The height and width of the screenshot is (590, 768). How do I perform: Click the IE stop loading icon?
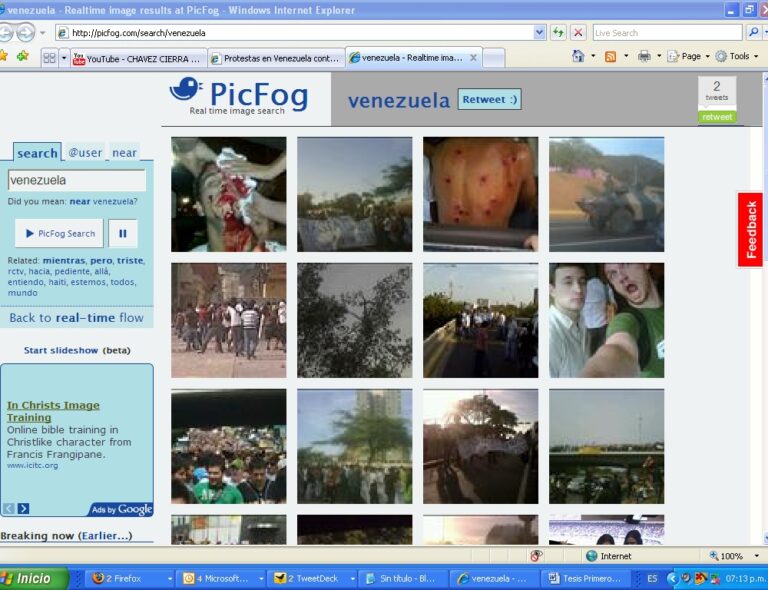(578, 33)
